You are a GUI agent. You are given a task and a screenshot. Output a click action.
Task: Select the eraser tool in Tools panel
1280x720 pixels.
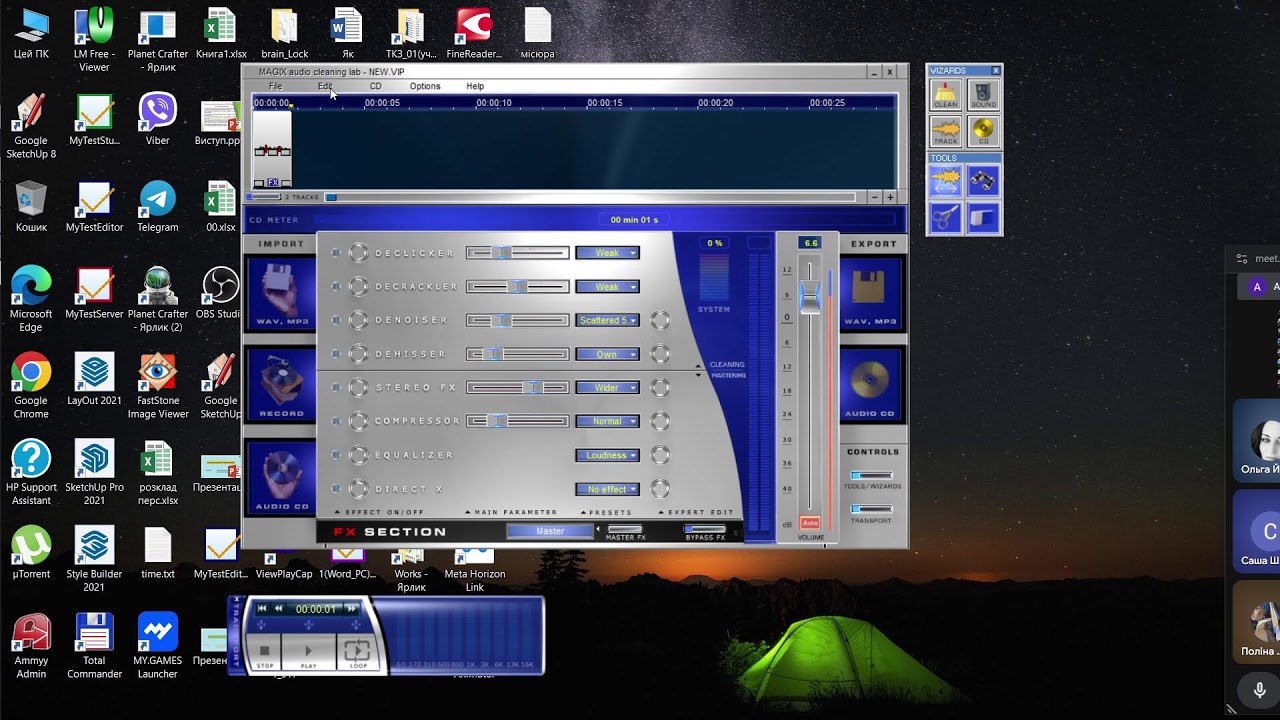983,217
